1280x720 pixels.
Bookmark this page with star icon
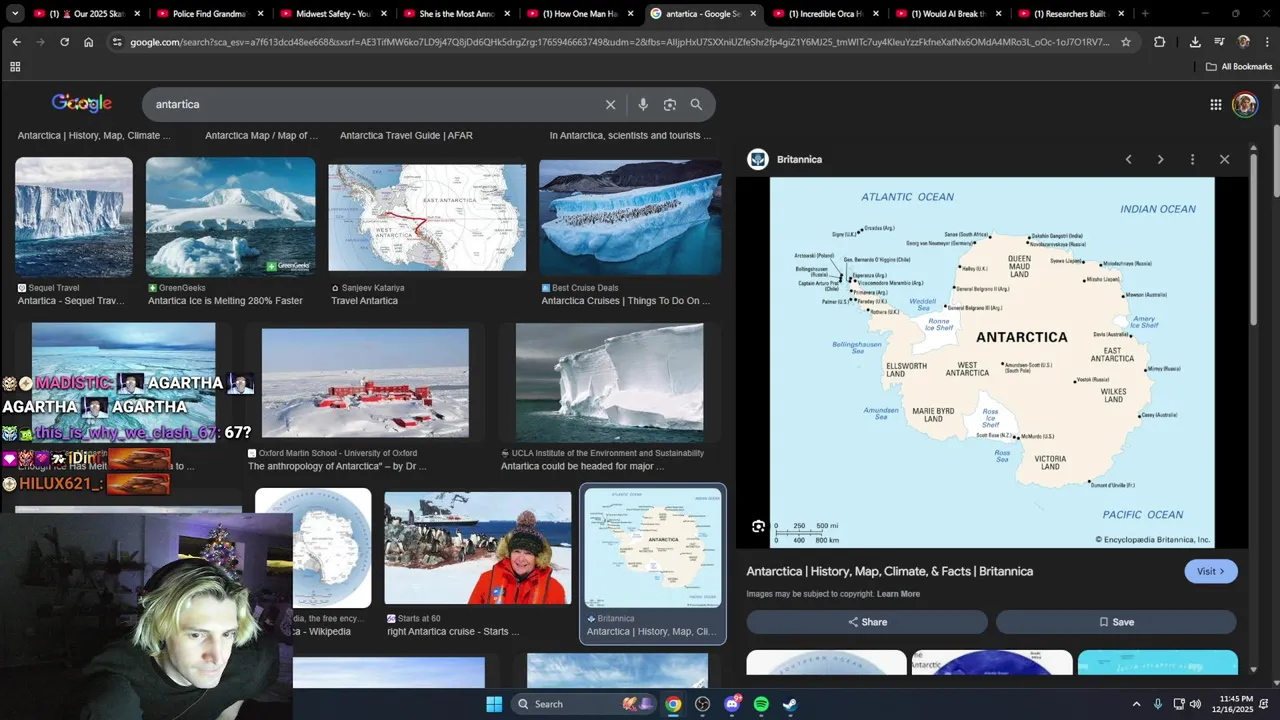(x=1126, y=42)
